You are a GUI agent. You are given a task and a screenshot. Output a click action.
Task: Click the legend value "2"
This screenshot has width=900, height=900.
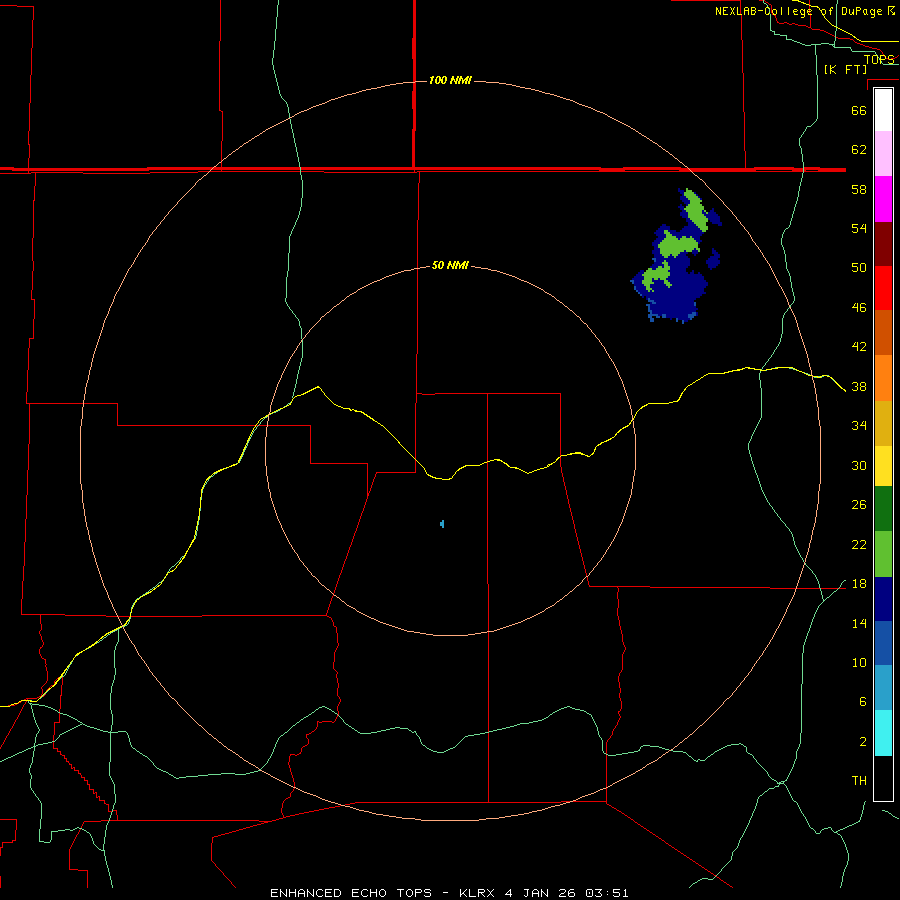pyautogui.click(x=862, y=742)
